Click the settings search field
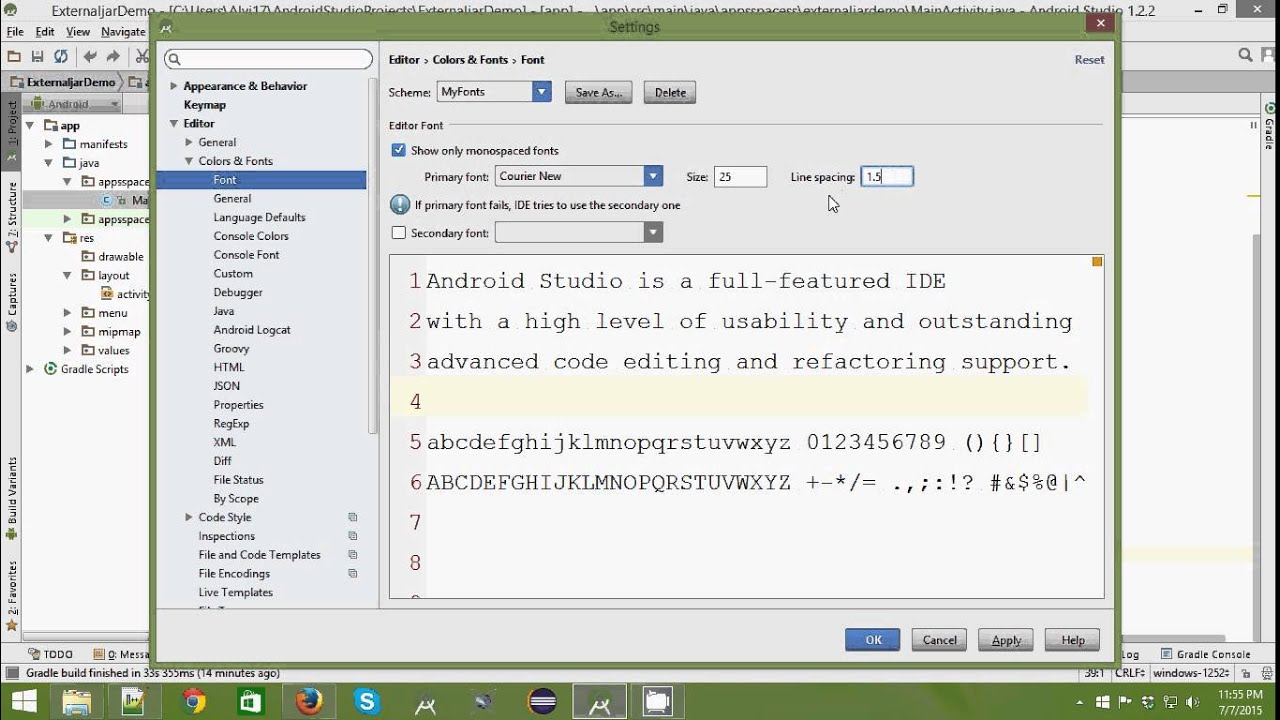The height and width of the screenshot is (720, 1280). (268, 60)
